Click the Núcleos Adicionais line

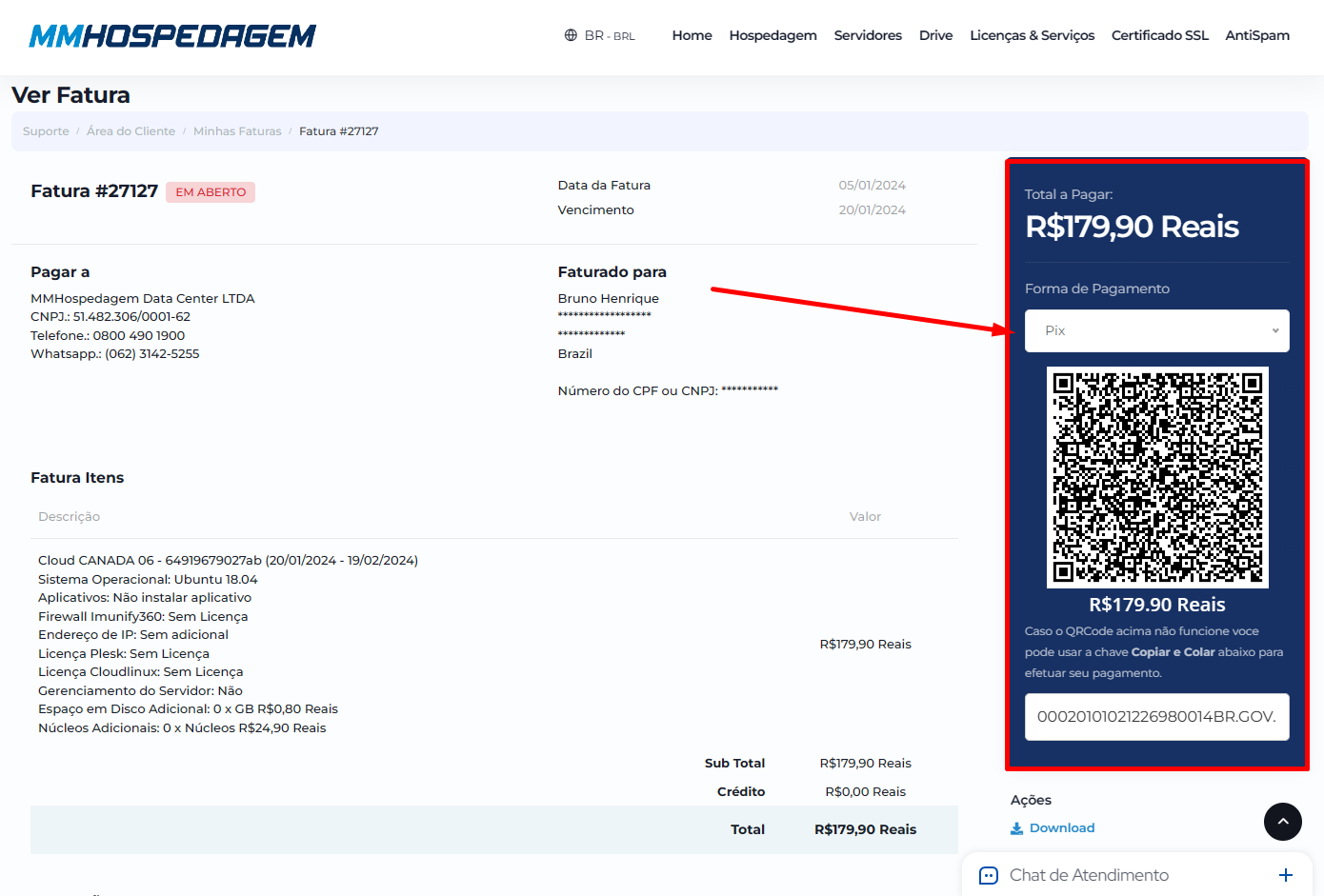click(x=182, y=728)
